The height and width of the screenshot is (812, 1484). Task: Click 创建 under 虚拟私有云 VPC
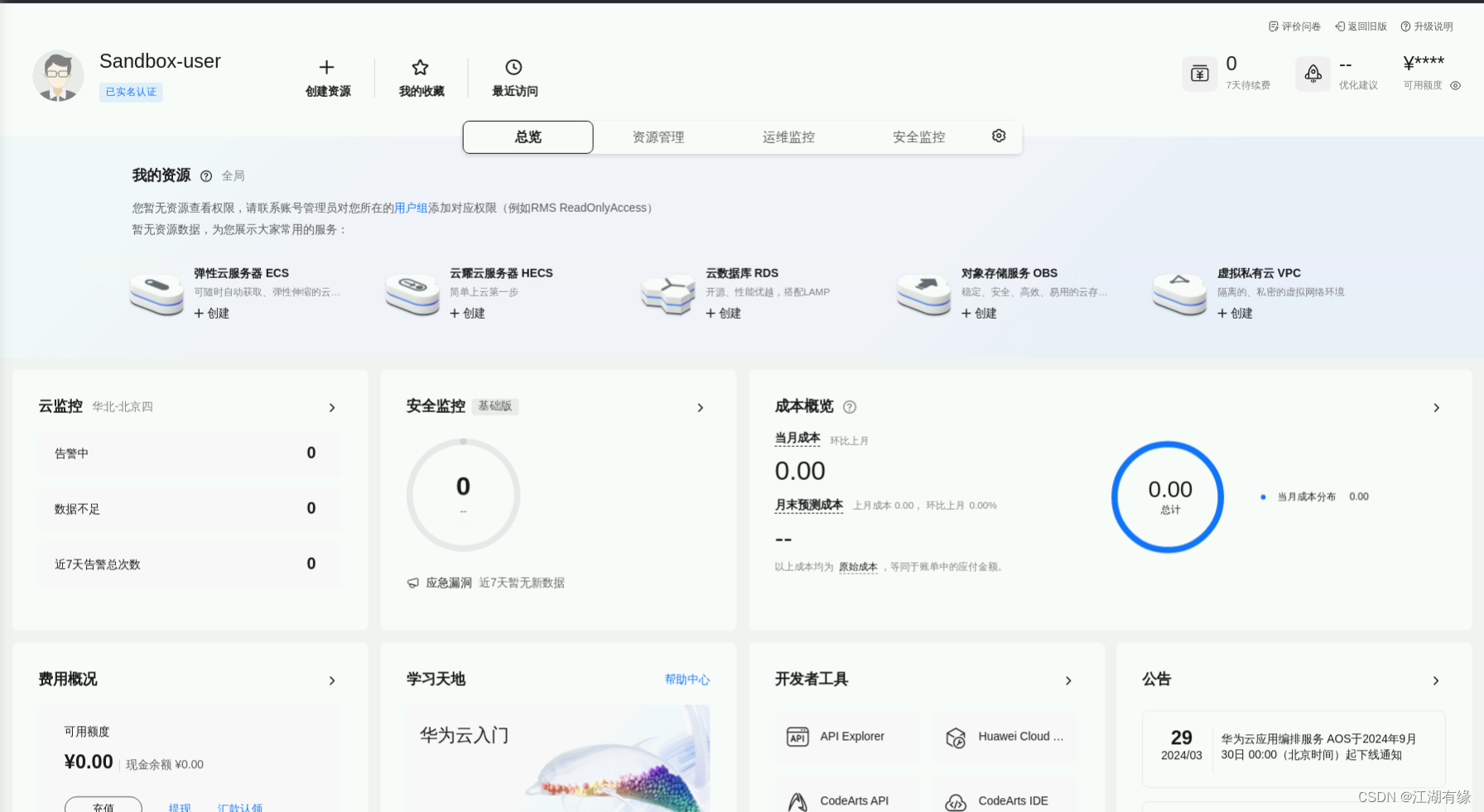(x=1236, y=314)
